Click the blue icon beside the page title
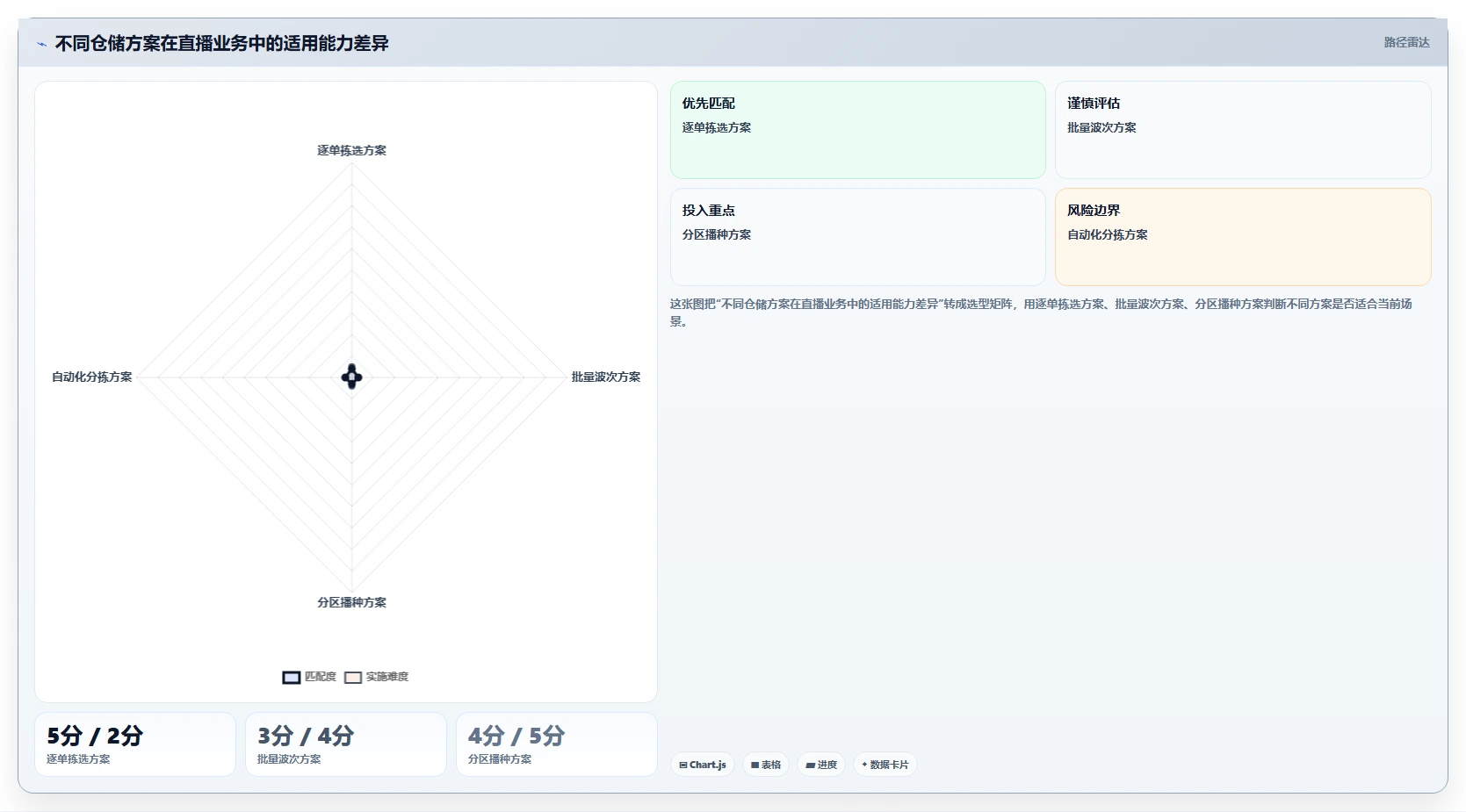 point(42,44)
